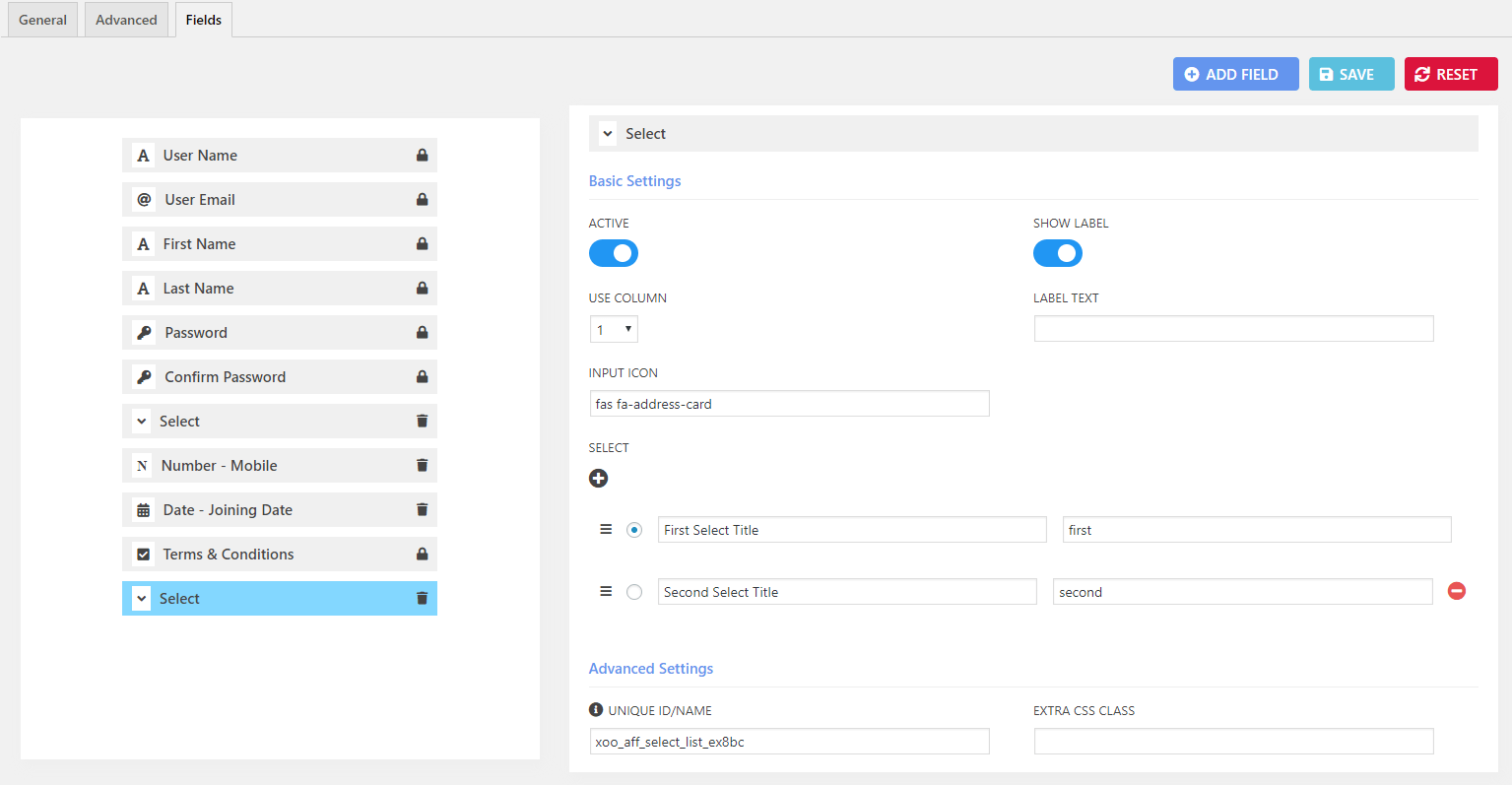This screenshot has width=1512, height=785.
Task: Open the Advanced tab
Action: (126, 20)
